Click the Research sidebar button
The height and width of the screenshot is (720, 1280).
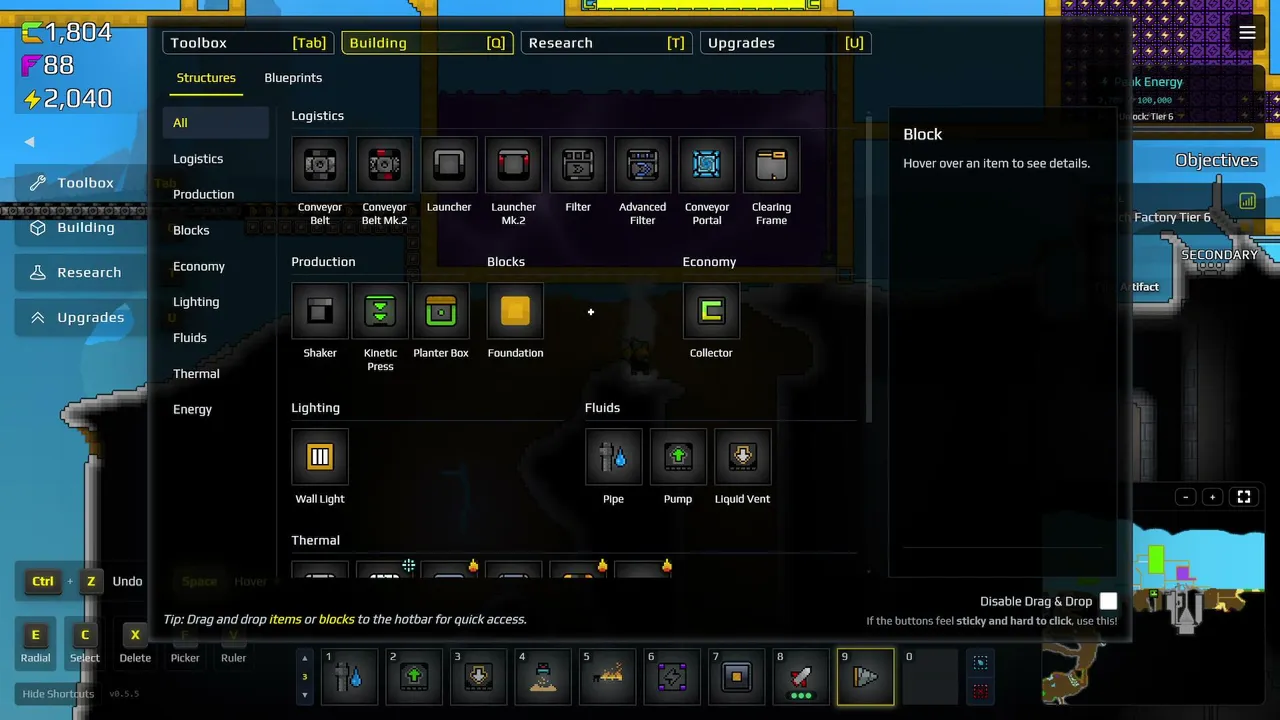click(80, 272)
